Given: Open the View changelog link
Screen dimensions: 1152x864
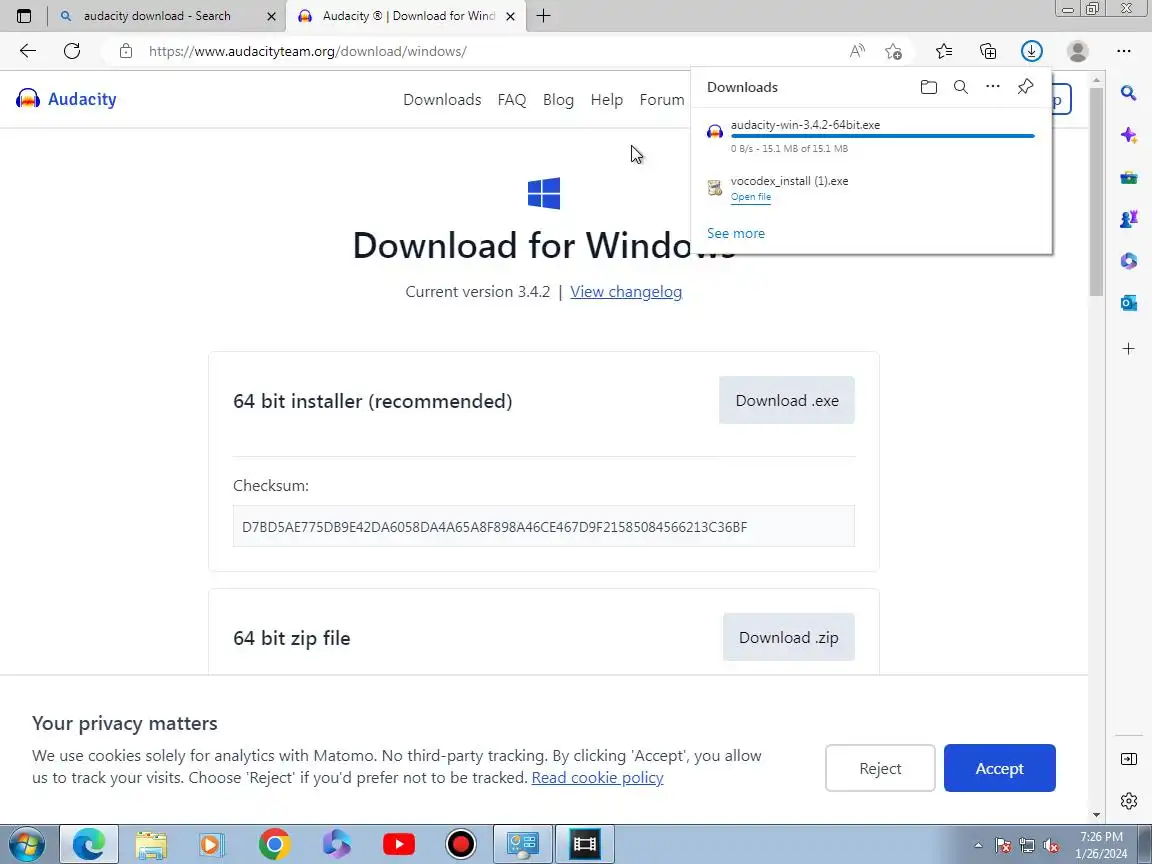Looking at the screenshot, I should (x=625, y=292).
